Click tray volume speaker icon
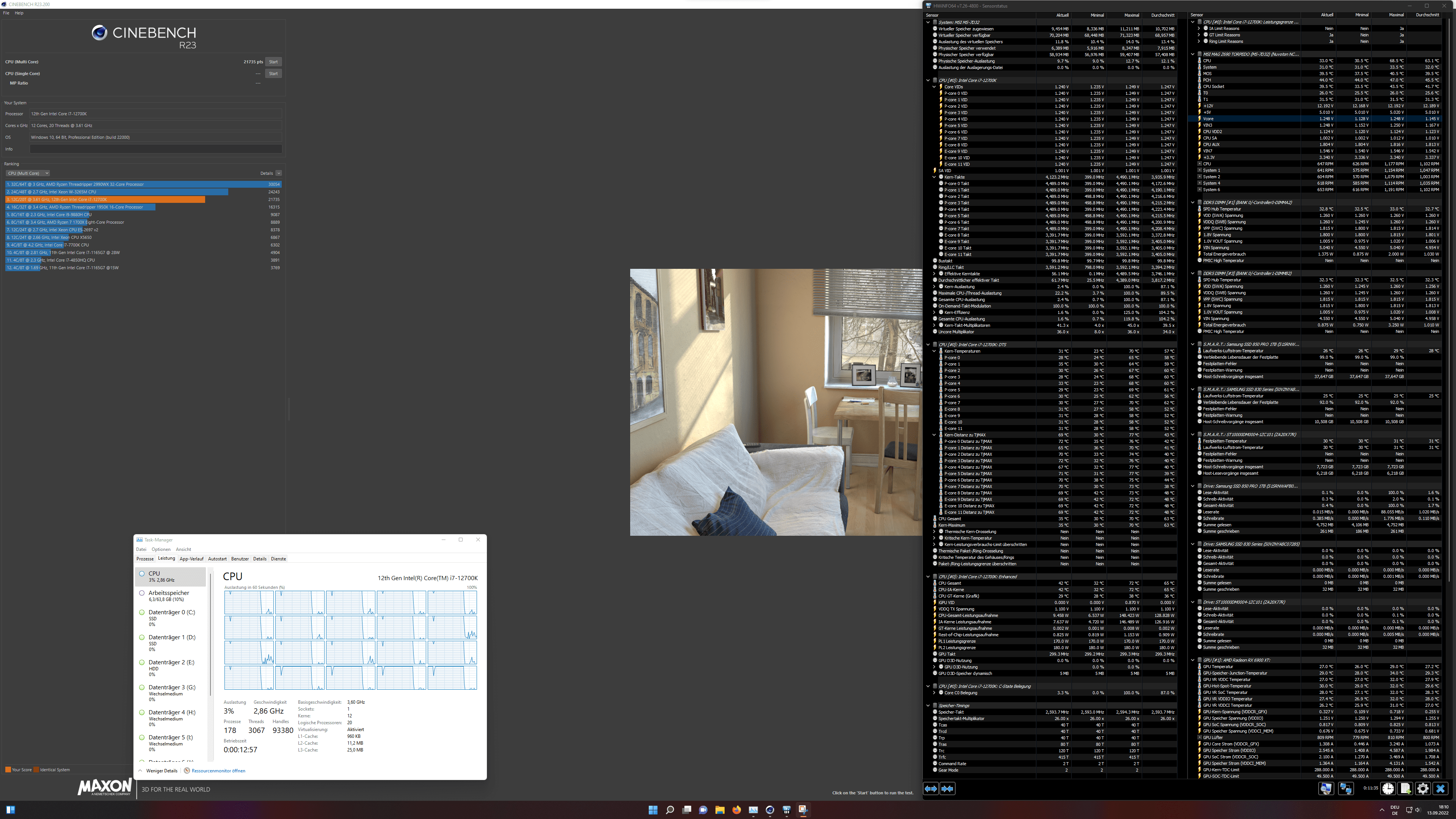This screenshot has height=819, width=1456. coord(1418,810)
